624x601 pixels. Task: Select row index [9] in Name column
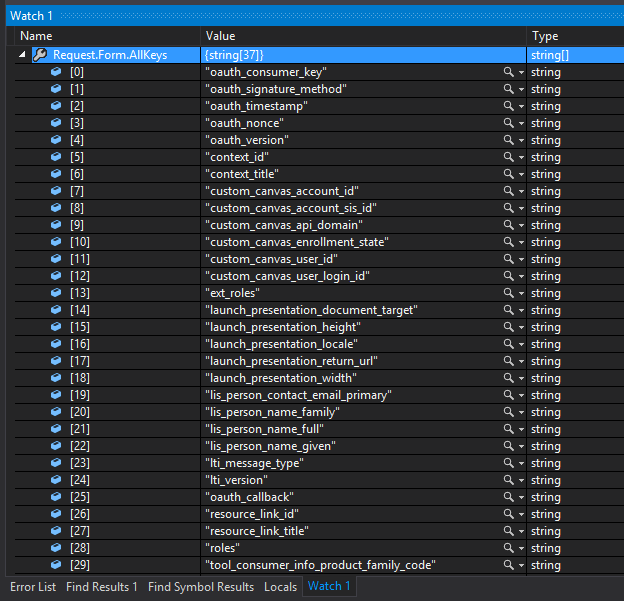[x=77, y=225]
